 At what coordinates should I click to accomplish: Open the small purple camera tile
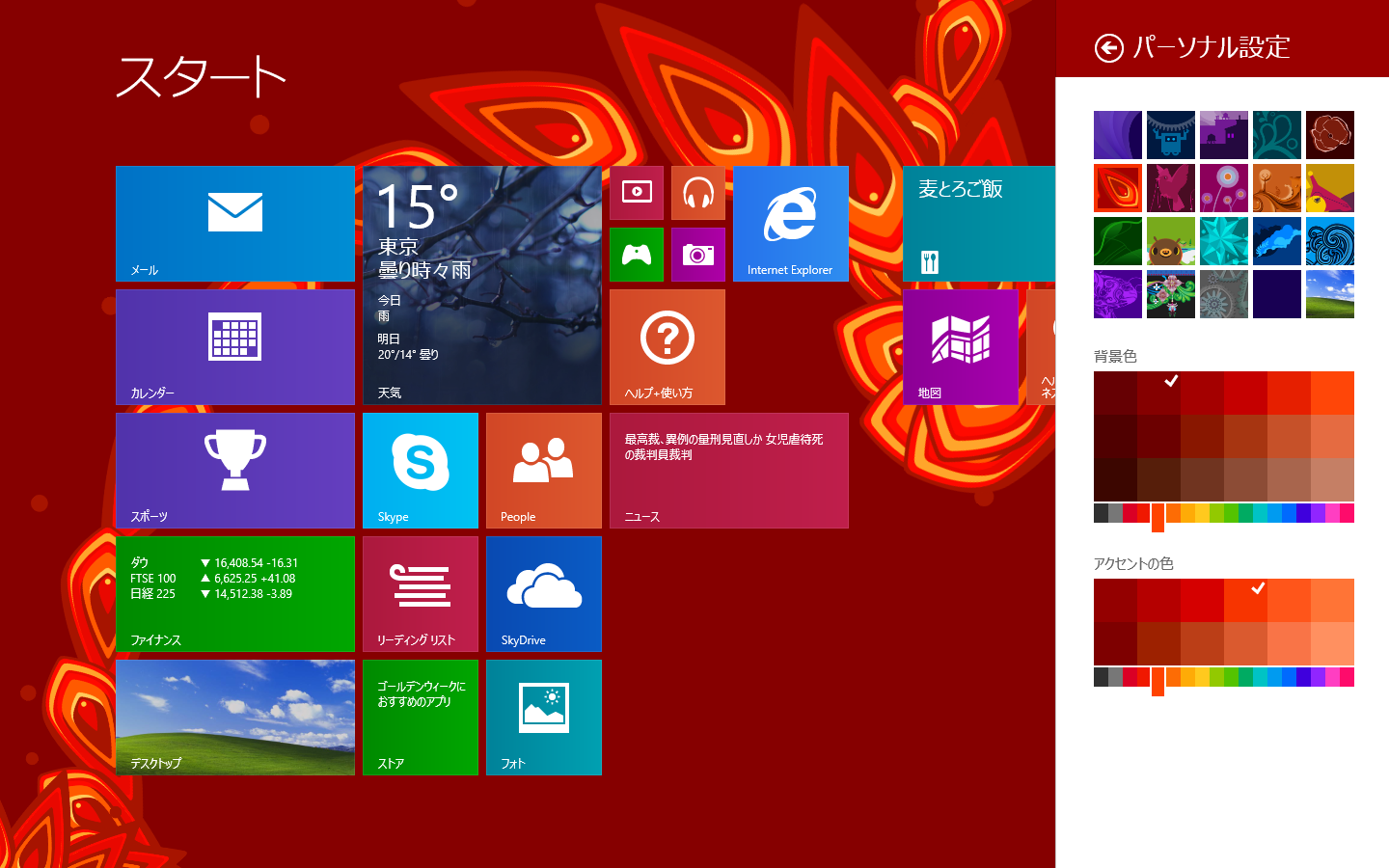click(x=698, y=255)
